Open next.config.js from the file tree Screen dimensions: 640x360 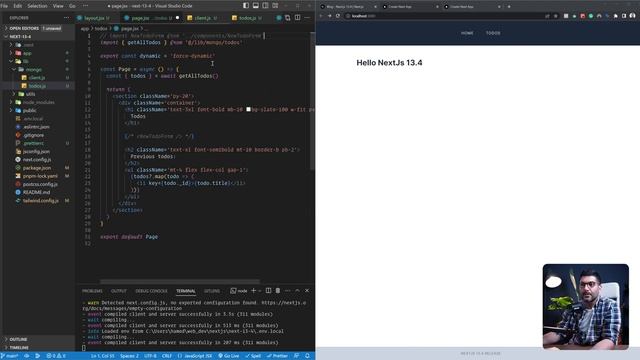pos(38,160)
